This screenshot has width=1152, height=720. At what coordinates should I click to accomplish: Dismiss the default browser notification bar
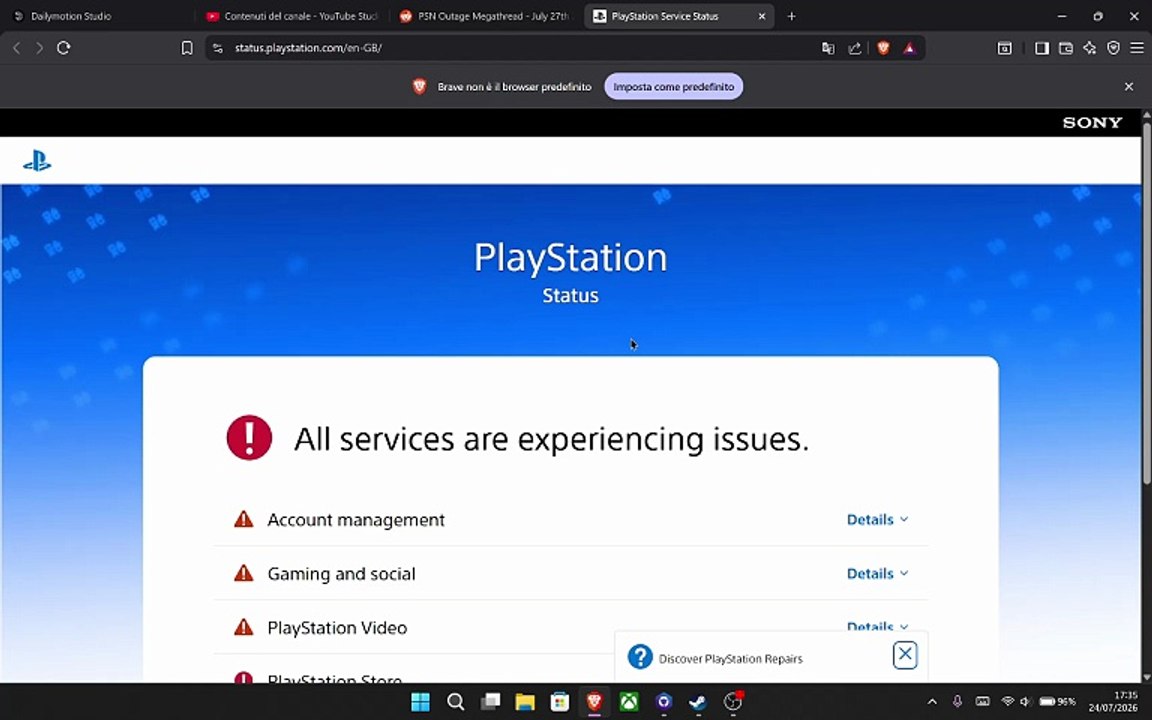(1129, 87)
